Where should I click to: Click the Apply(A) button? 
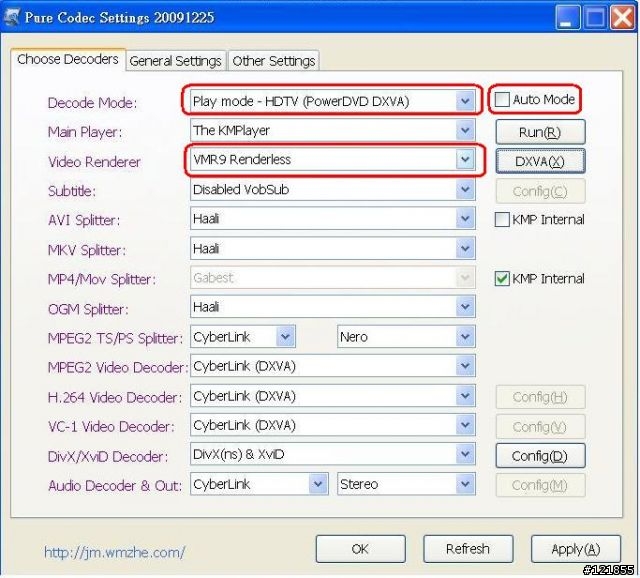tap(576, 549)
